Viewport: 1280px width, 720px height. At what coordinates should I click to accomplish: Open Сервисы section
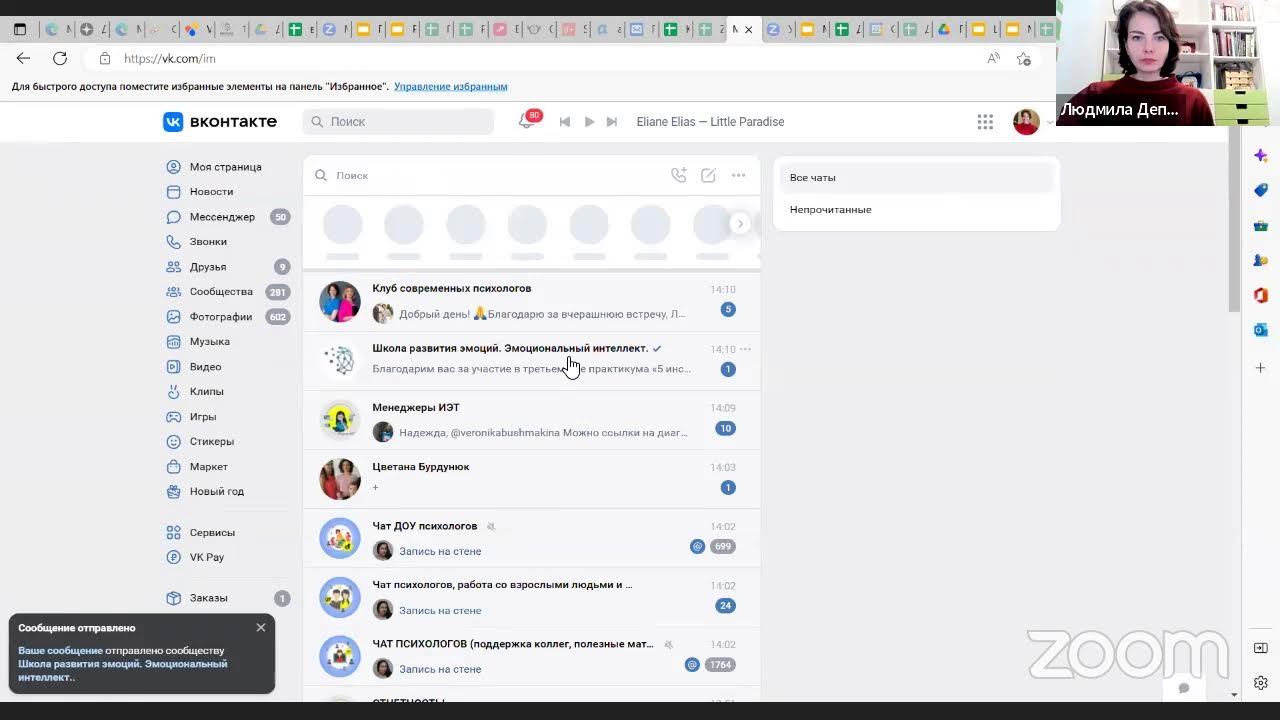[212, 533]
